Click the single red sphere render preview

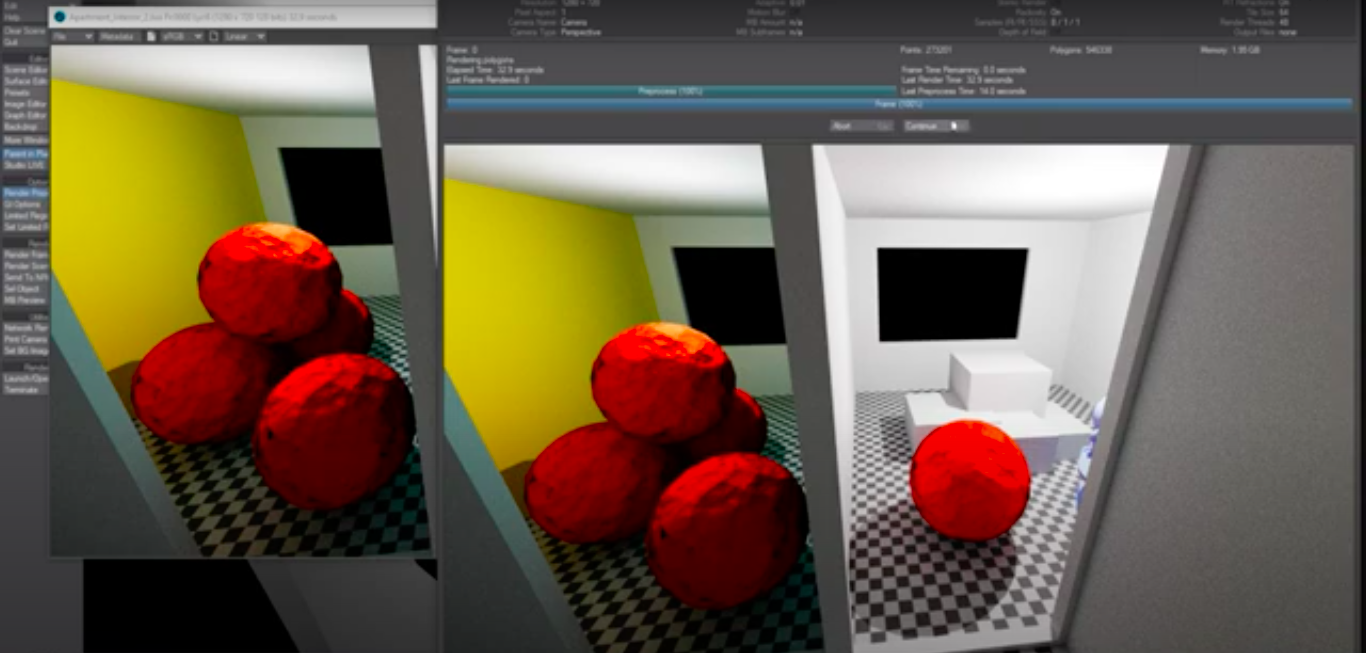[x=969, y=480]
